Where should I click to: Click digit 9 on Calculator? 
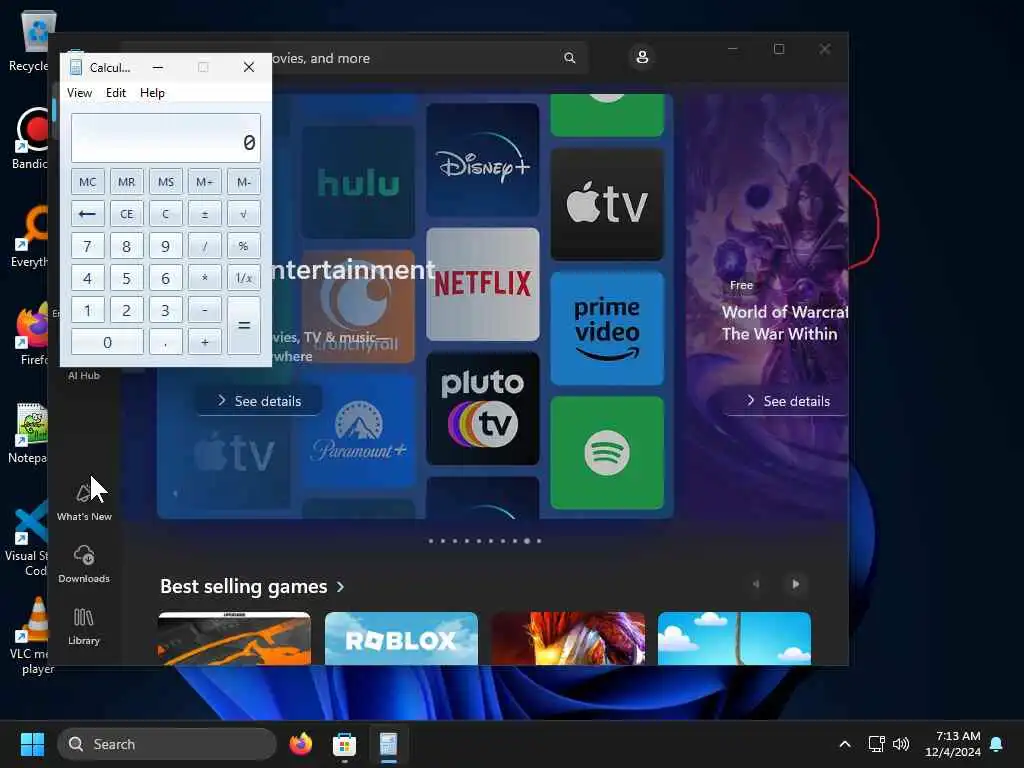[x=166, y=246]
